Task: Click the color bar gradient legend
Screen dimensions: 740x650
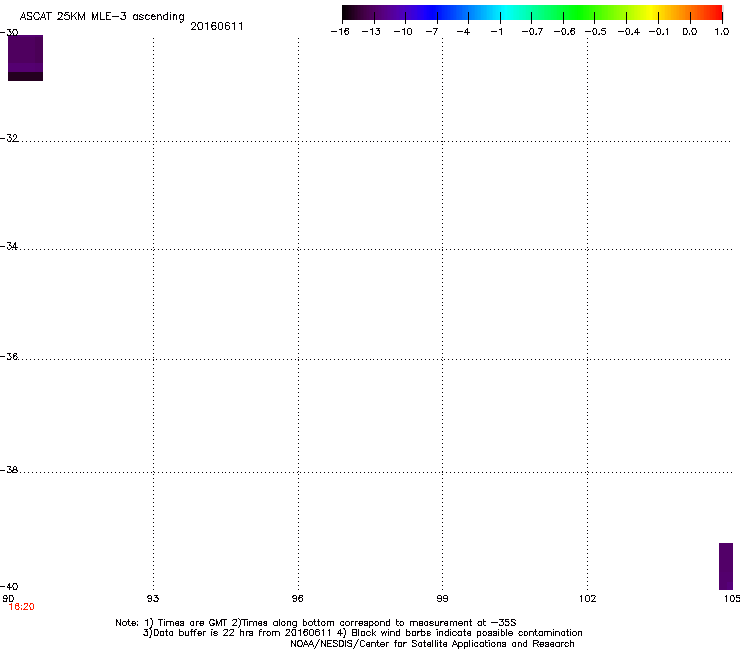Action: click(532, 13)
